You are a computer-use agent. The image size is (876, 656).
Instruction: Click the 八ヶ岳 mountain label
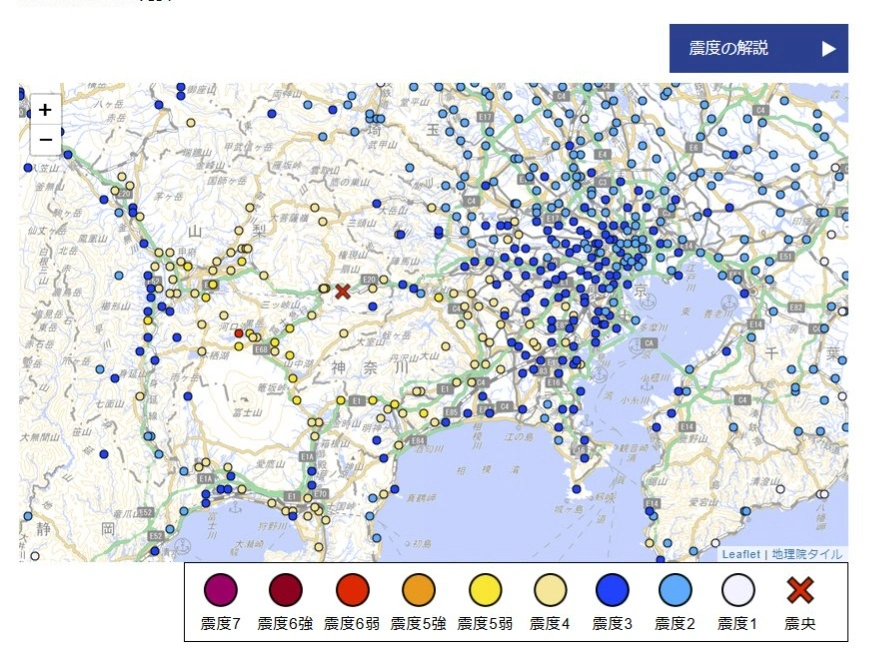(108, 104)
